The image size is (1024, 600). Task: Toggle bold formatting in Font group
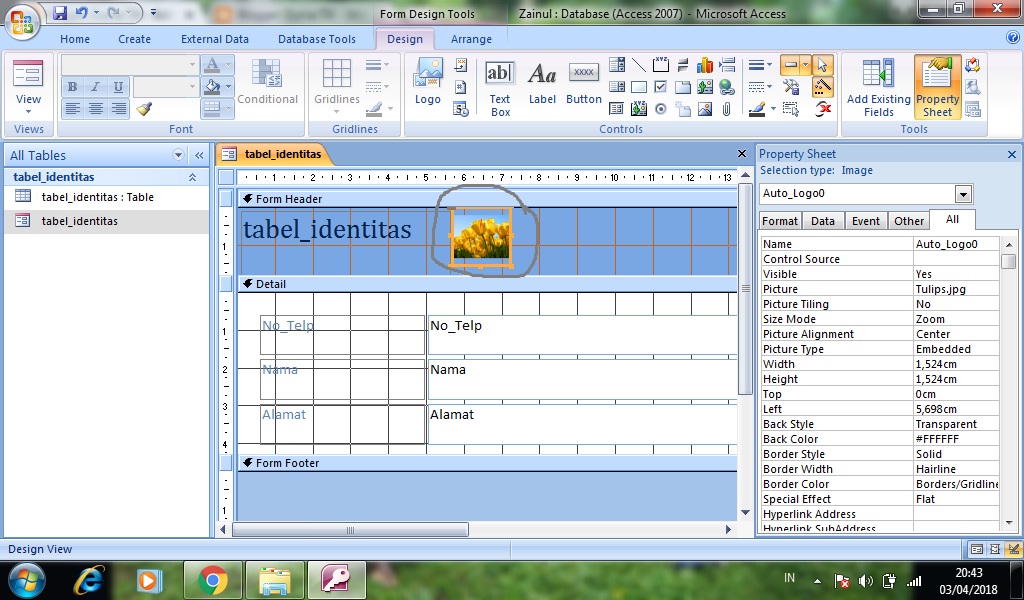71,86
